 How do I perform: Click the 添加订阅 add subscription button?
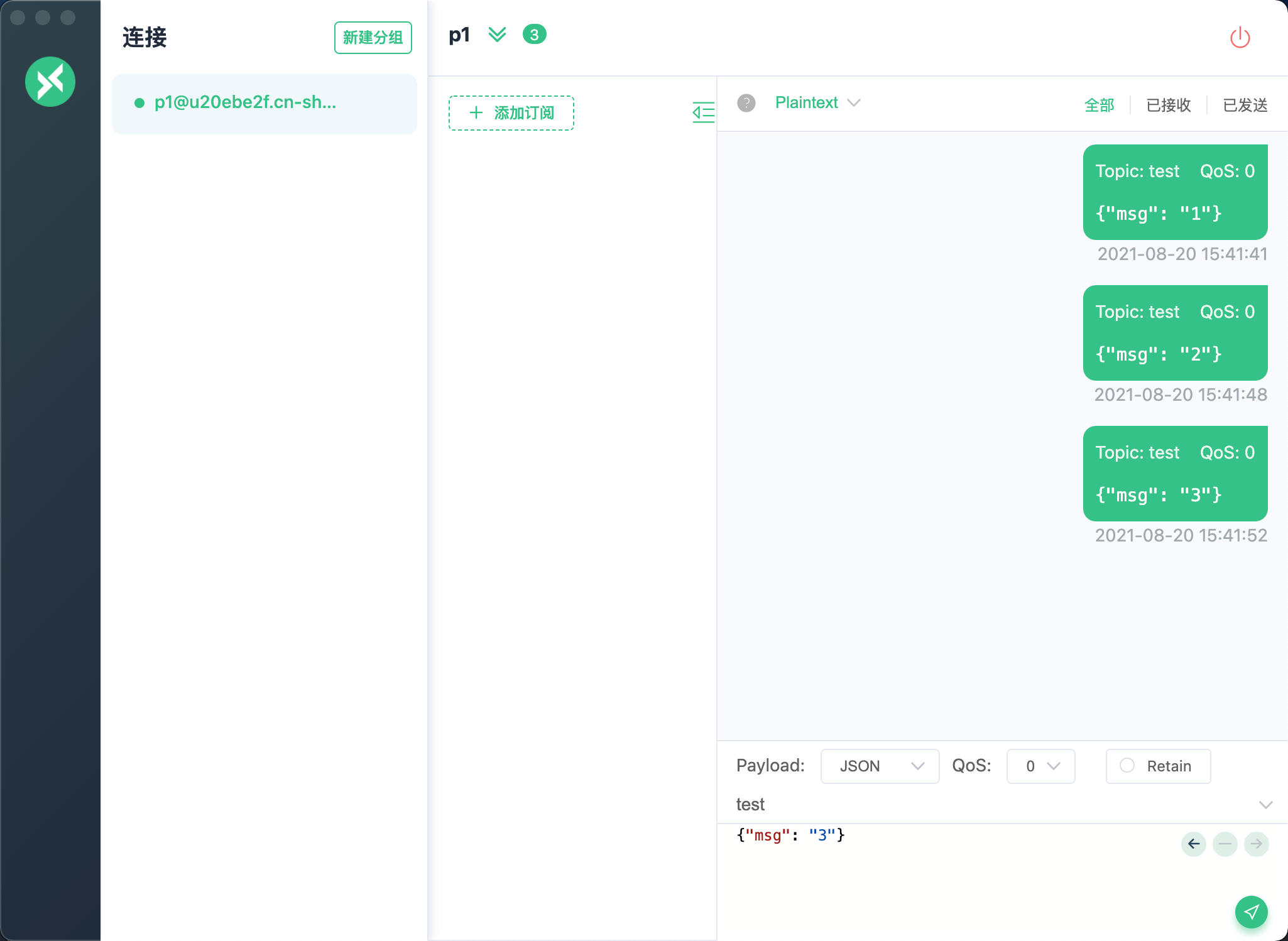coord(511,113)
